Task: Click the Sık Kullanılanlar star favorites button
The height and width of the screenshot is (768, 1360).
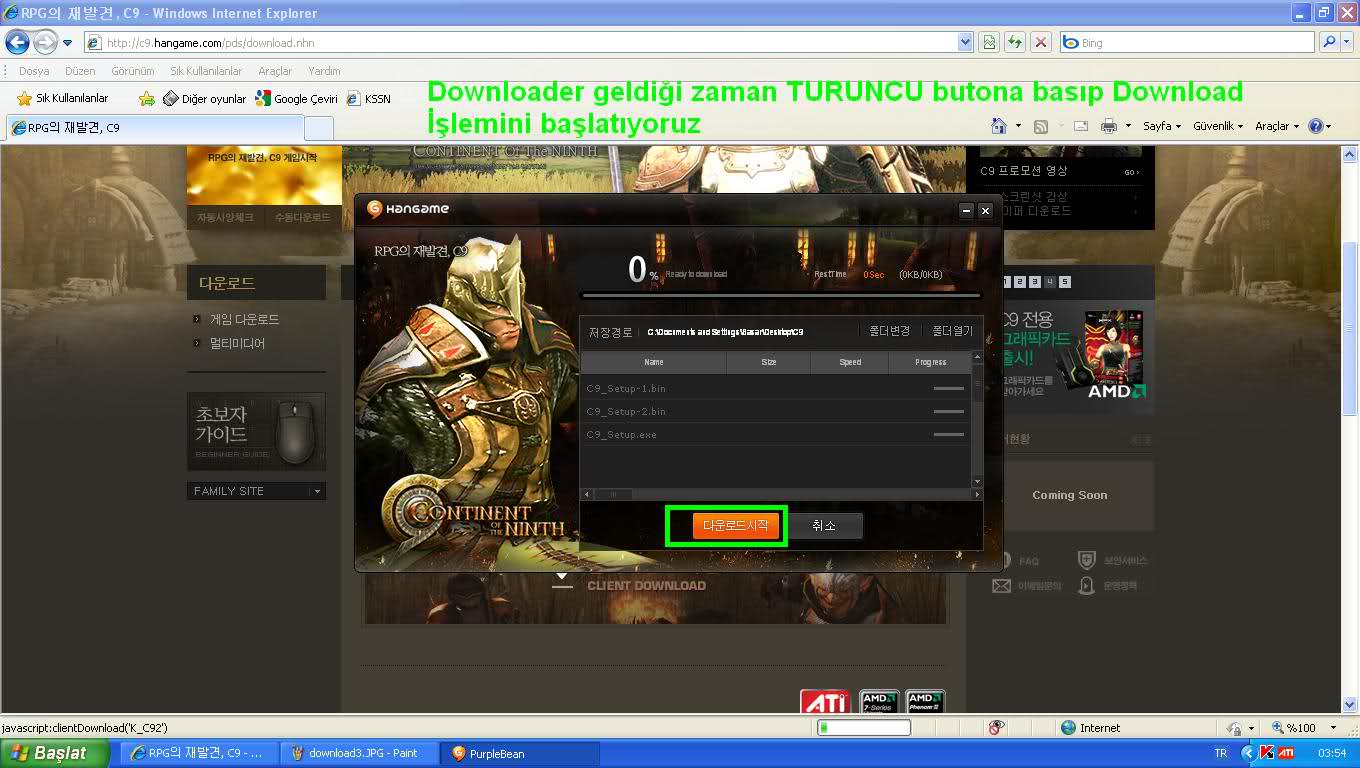Action: coord(62,98)
